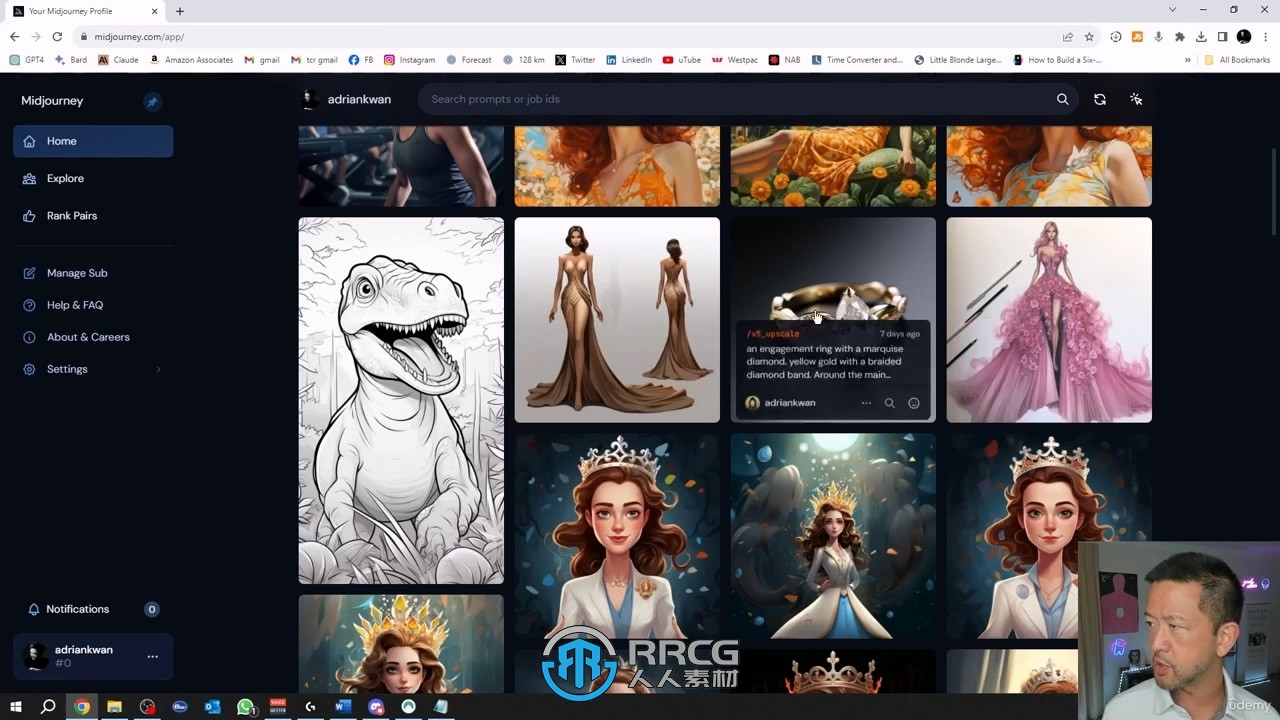Click the search magnifier icon in prompt search bar
This screenshot has width=1280, height=720.
1063,99
